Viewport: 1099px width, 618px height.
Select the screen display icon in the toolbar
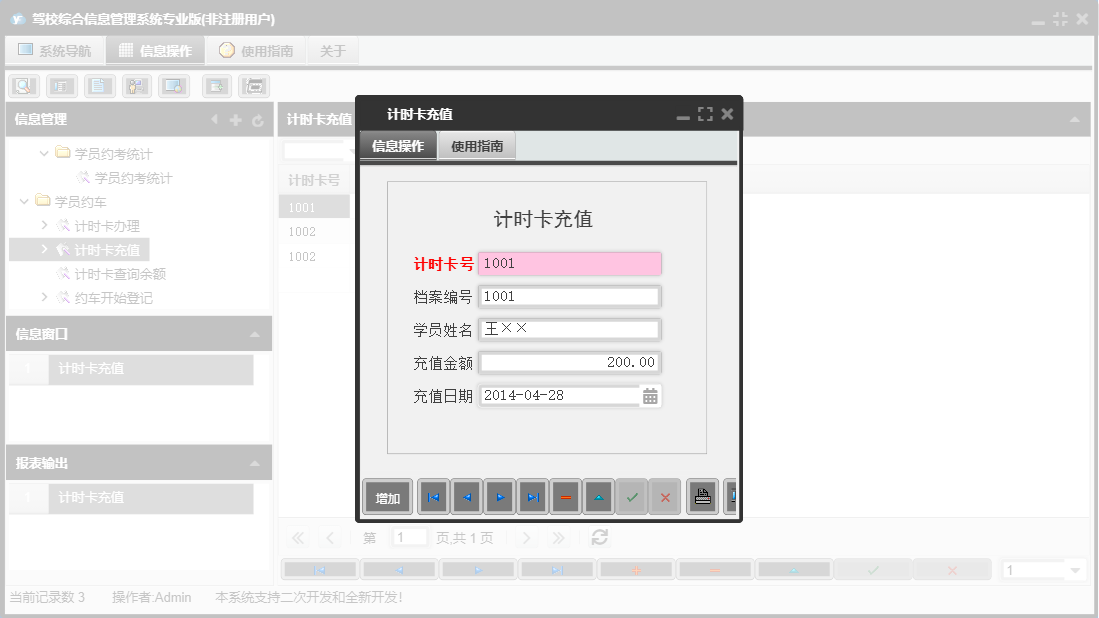173,86
